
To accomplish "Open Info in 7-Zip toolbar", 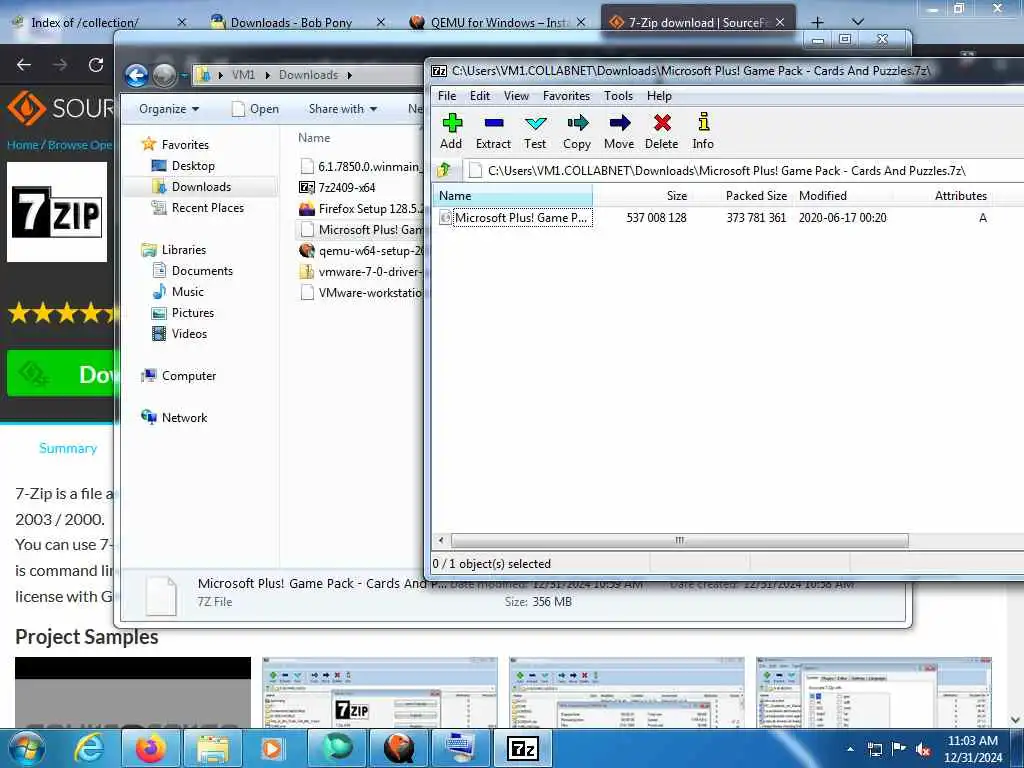I will tap(703, 131).
